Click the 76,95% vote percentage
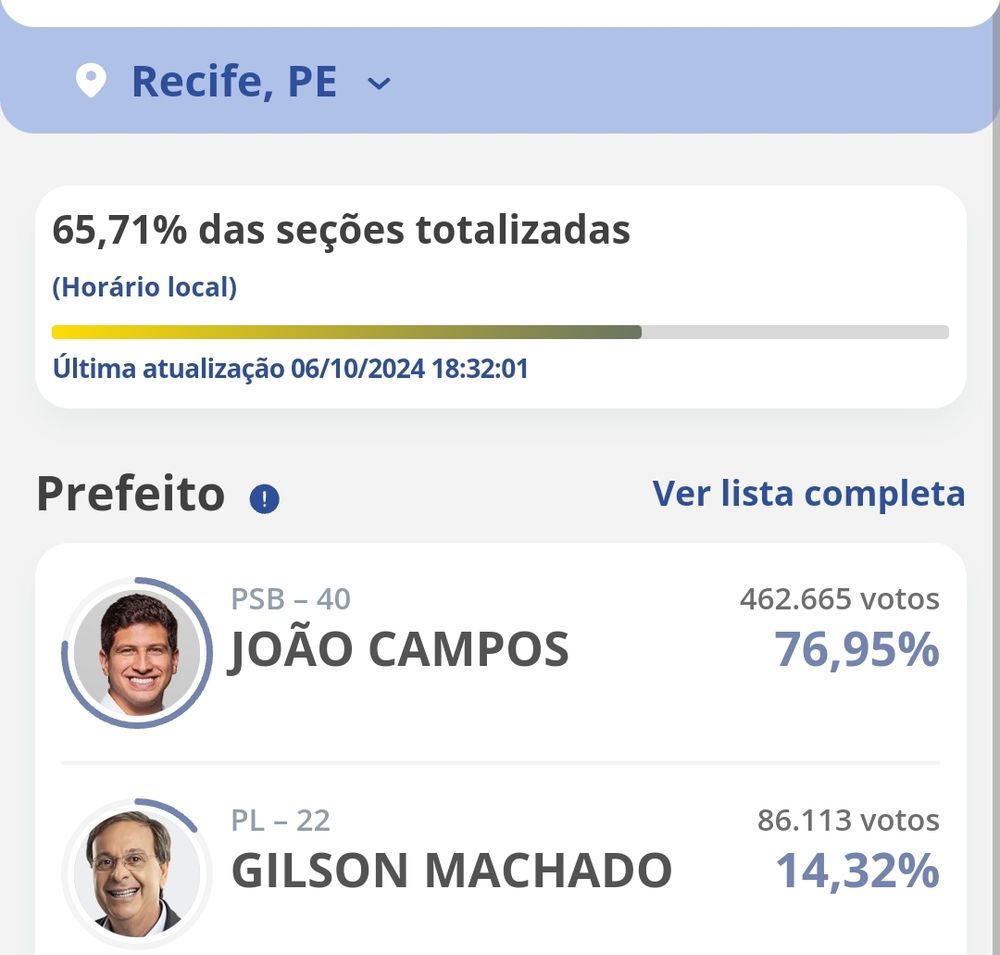 pyautogui.click(x=857, y=650)
